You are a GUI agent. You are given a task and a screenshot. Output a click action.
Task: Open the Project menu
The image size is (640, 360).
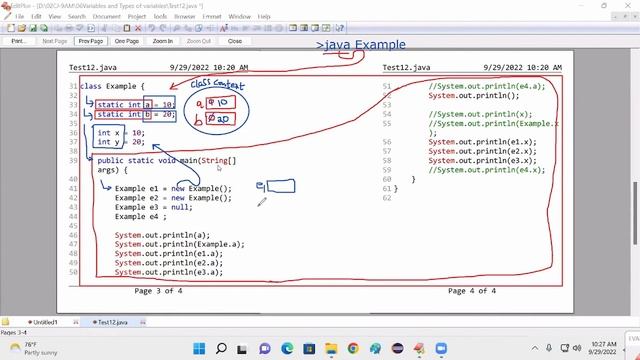pyautogui.click(x=137, y=17)
